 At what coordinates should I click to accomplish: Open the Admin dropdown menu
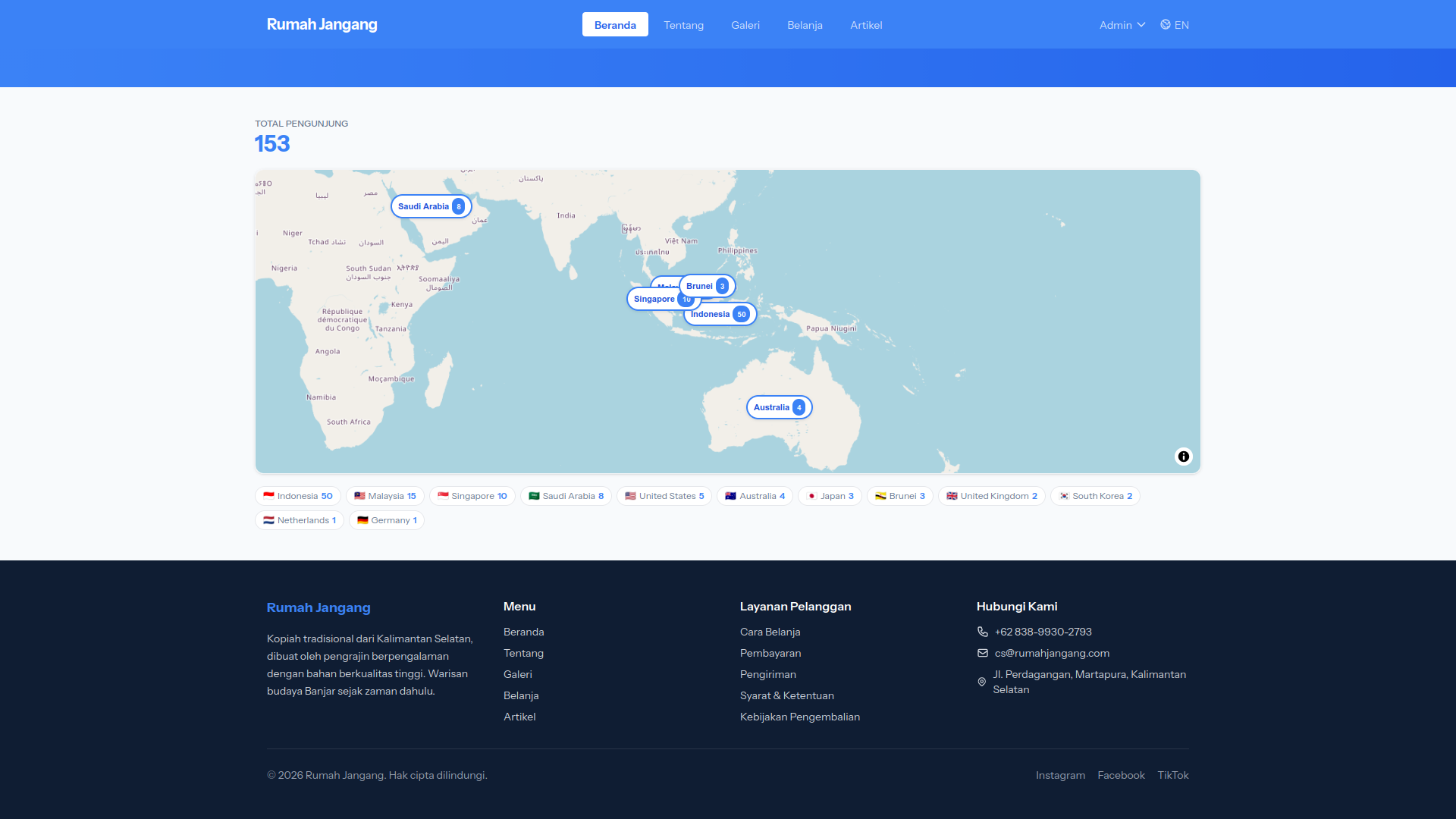click(1122, 25)
